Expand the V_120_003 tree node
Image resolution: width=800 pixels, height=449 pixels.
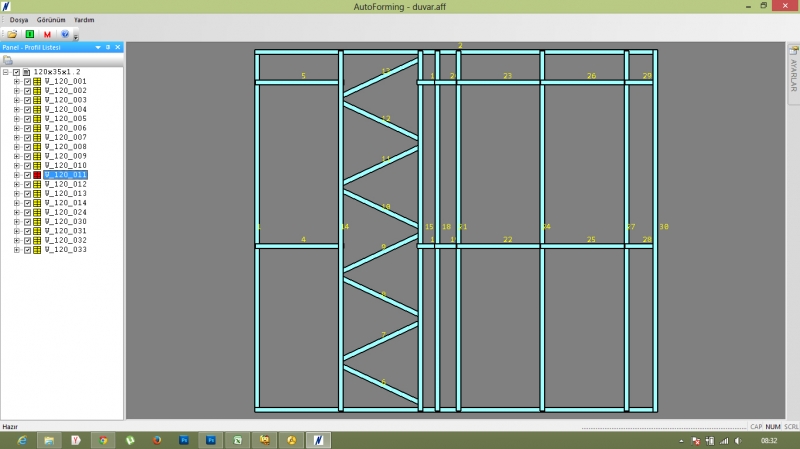click(x=17, y=101)
